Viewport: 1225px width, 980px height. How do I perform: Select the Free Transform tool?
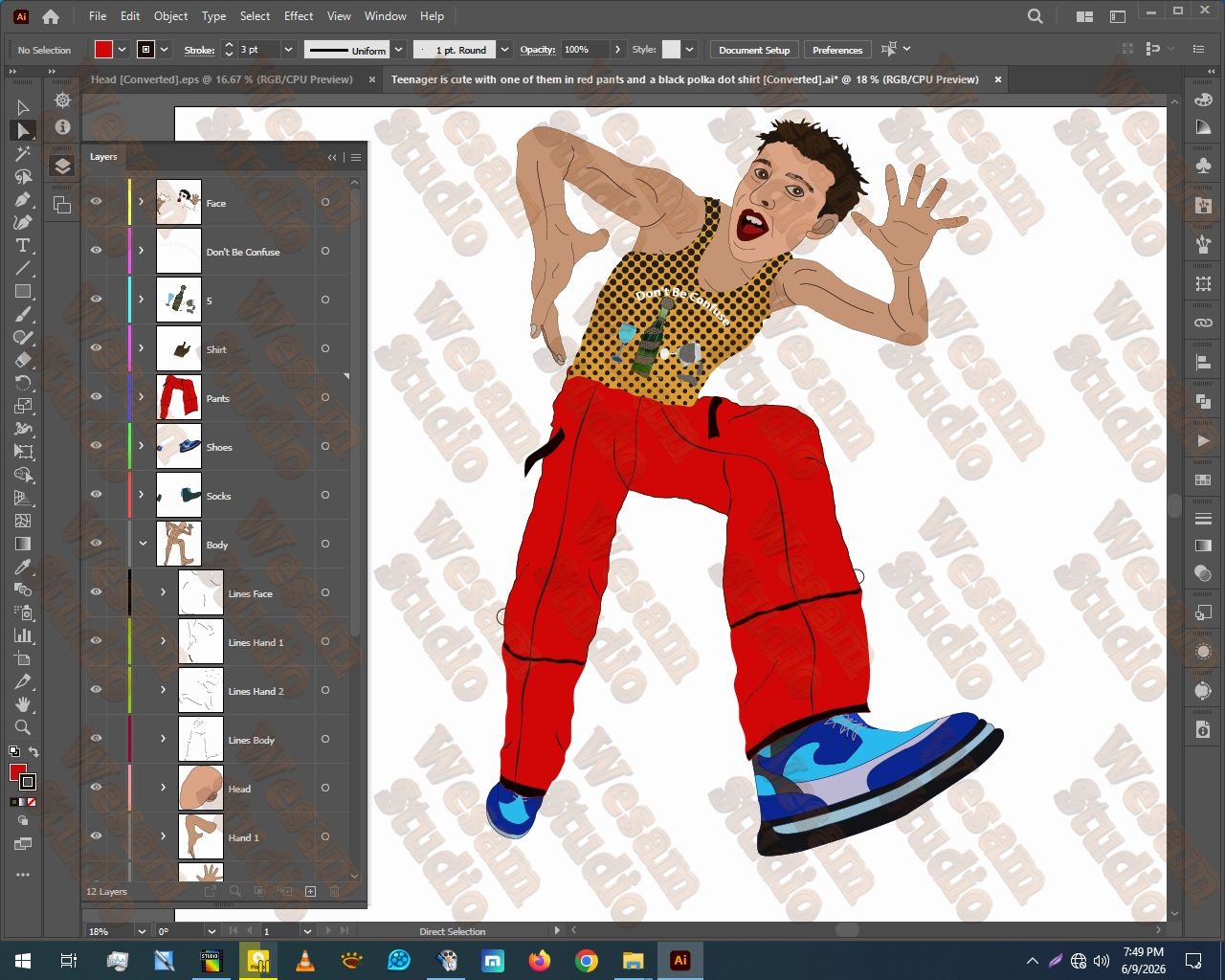[x=23, y=452]
